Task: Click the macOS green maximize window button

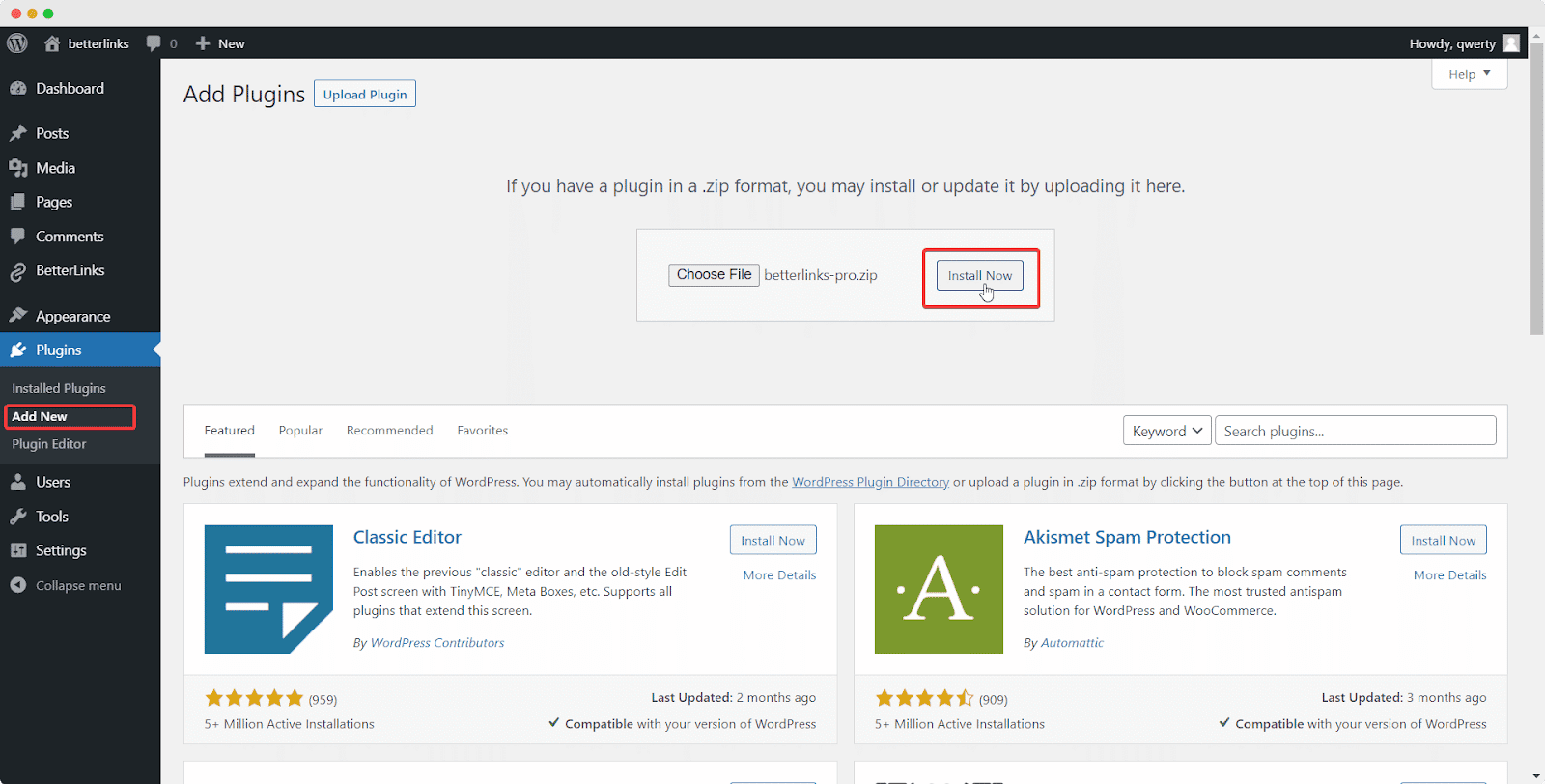Action: coord(48,14)
